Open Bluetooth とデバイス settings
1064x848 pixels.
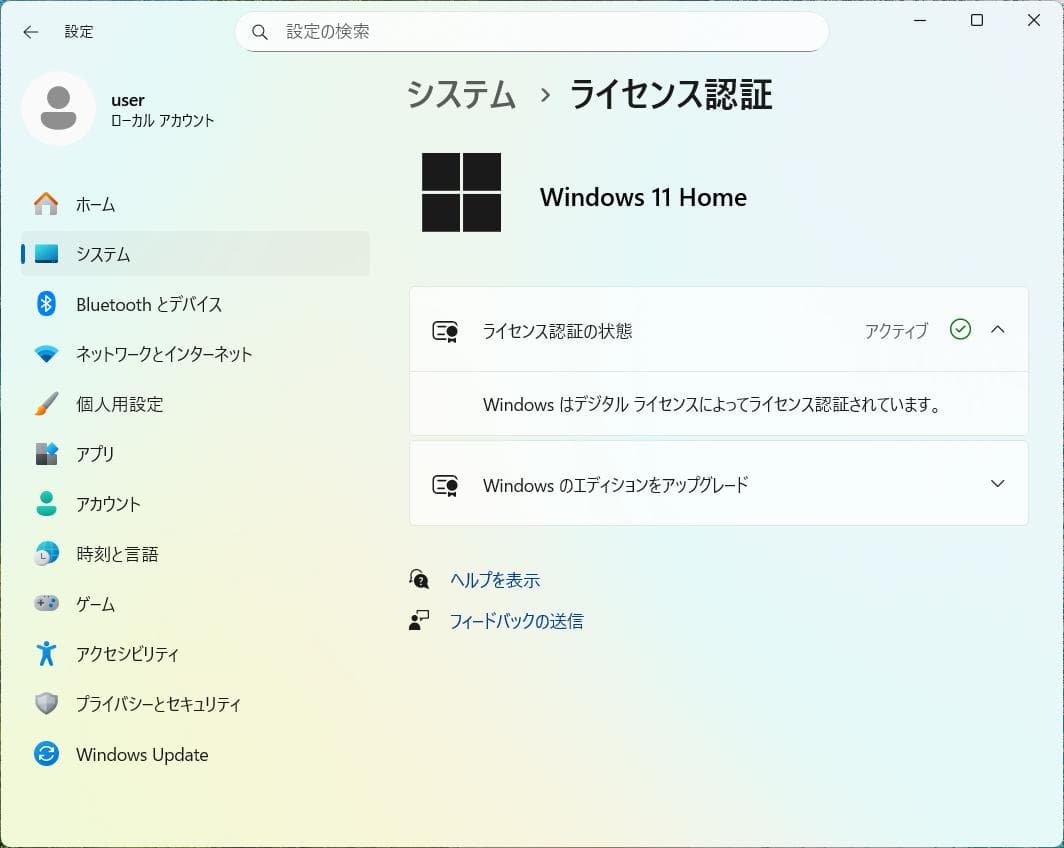tap(195, 303)
